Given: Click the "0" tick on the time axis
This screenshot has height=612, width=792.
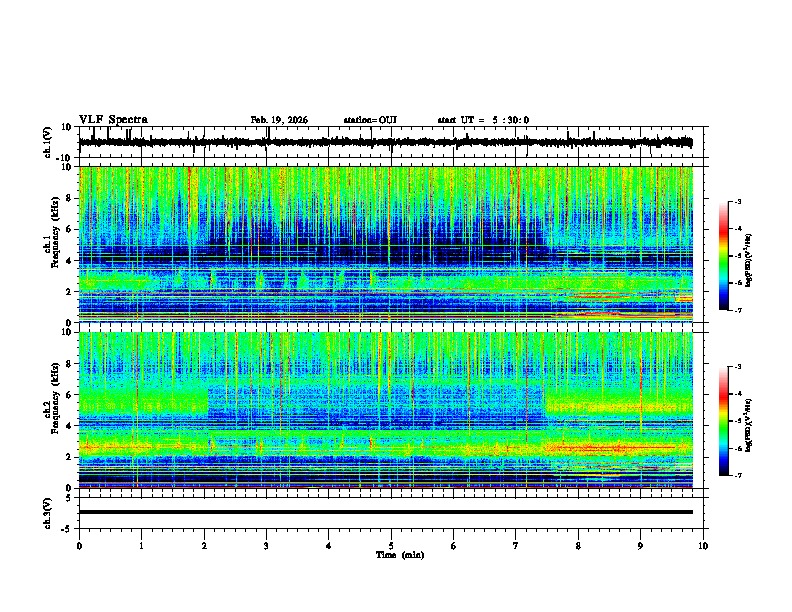Looking at the screenshot, I should pyautogui.click(x=79, y=546).
